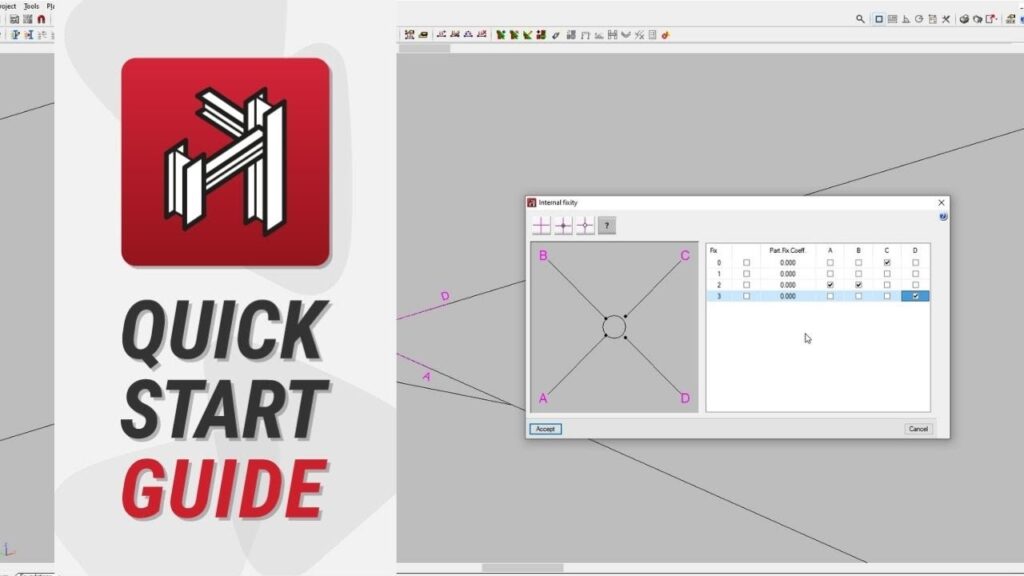Click the Accept button in Internal fixity
The image size is (1024, 576).
[545, 429]
